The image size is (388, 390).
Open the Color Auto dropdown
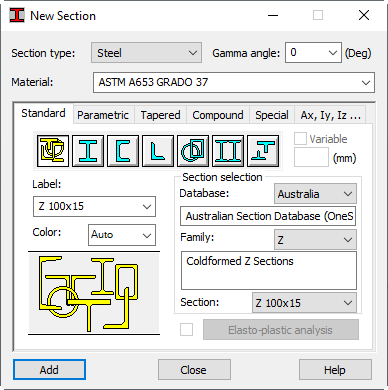pos(122,235)
